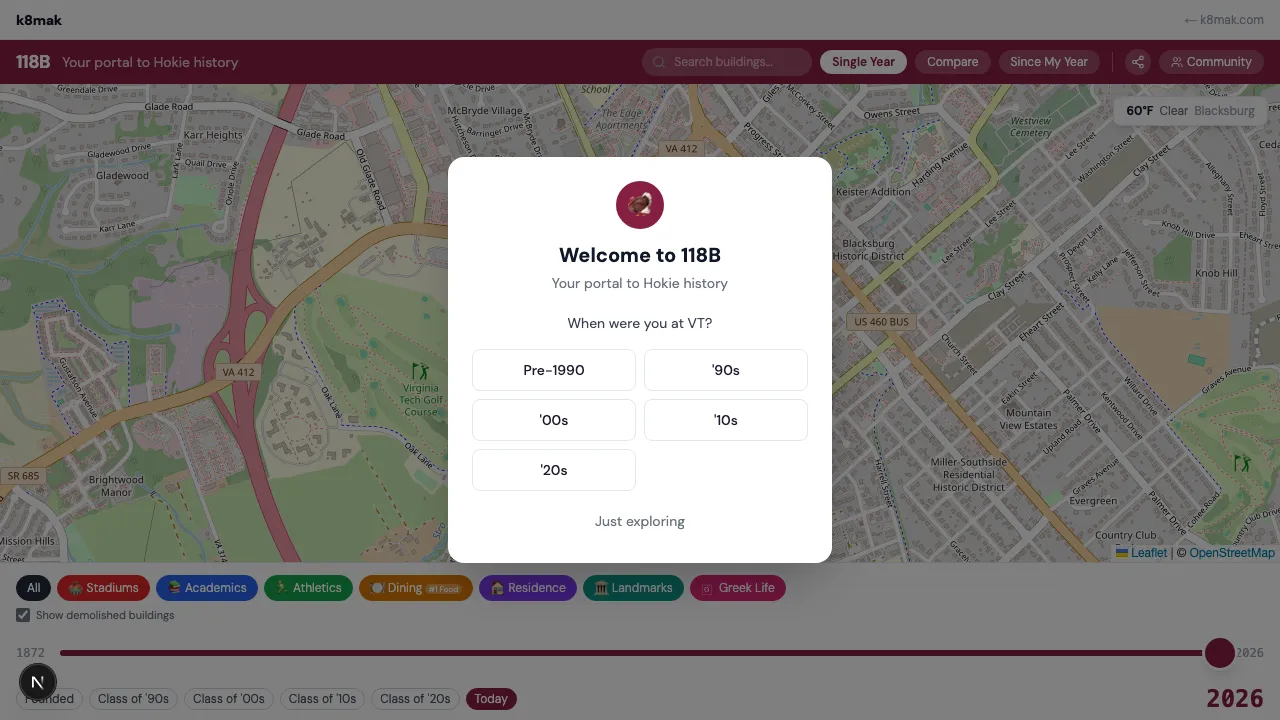Screen dimensions: 1280x720
Task: Focus the Search buildings field
Action: (727, 62)
